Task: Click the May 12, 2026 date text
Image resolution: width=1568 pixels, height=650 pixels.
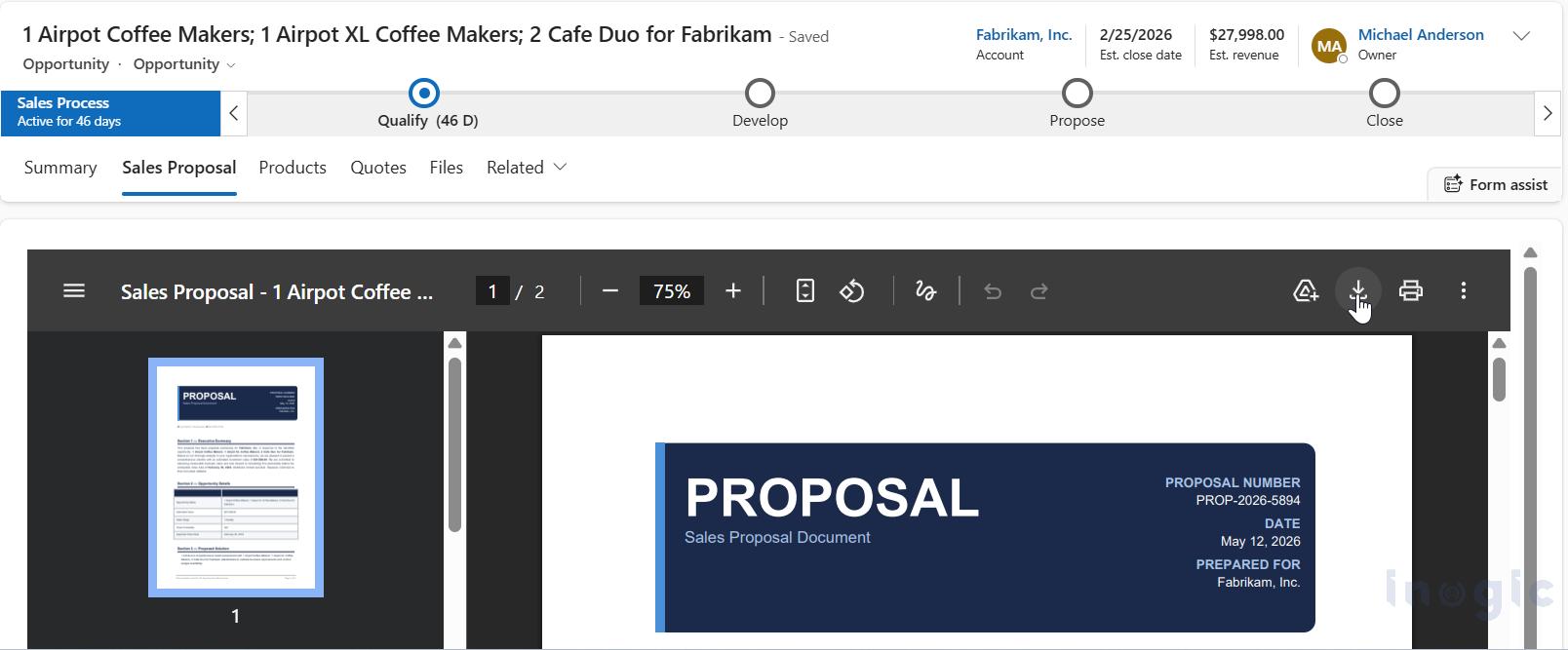Action: pos(1261,542)
